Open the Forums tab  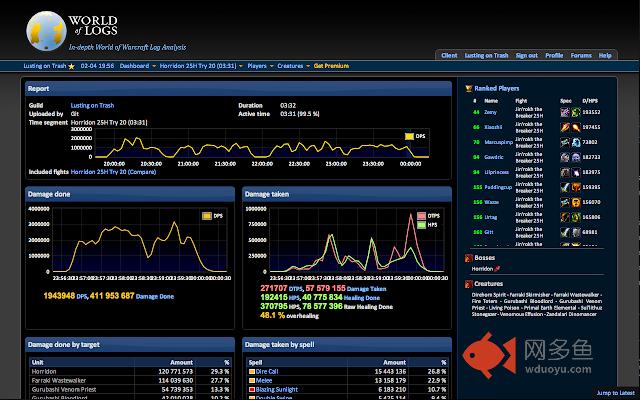point(581,56)
